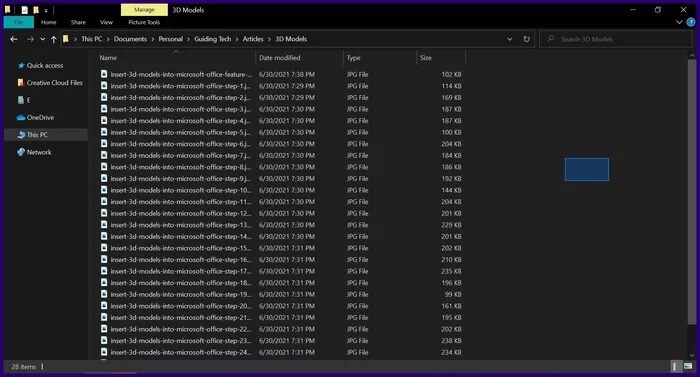Click Quick access in navigation pane
The height and width of the screenshot is (377, 700).
point(45,65)
